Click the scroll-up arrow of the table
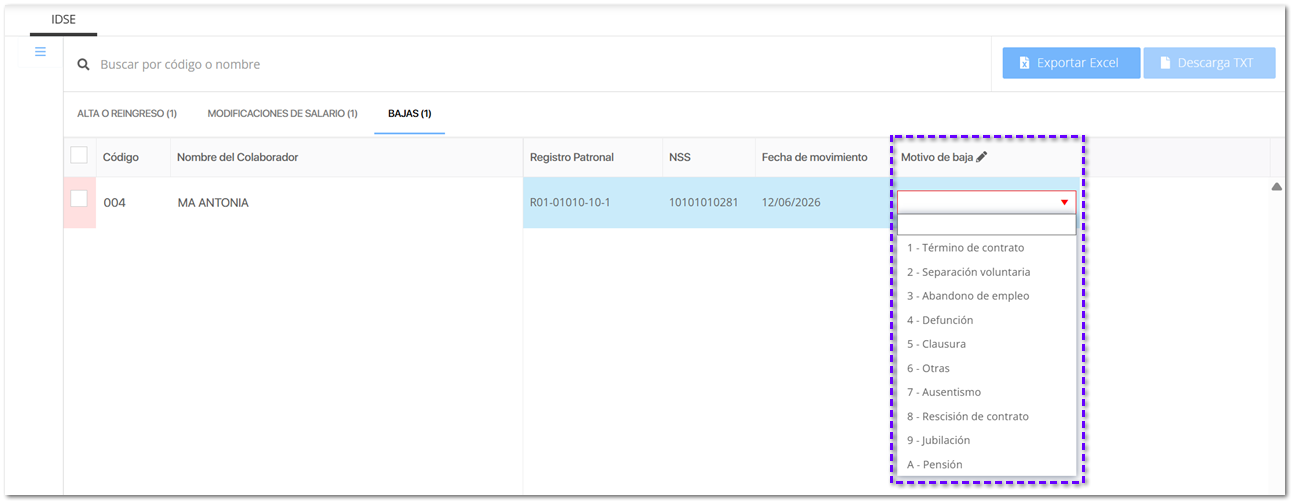Image resolution: width=1294 pixels, height=504 pixels. (1277, 187)
